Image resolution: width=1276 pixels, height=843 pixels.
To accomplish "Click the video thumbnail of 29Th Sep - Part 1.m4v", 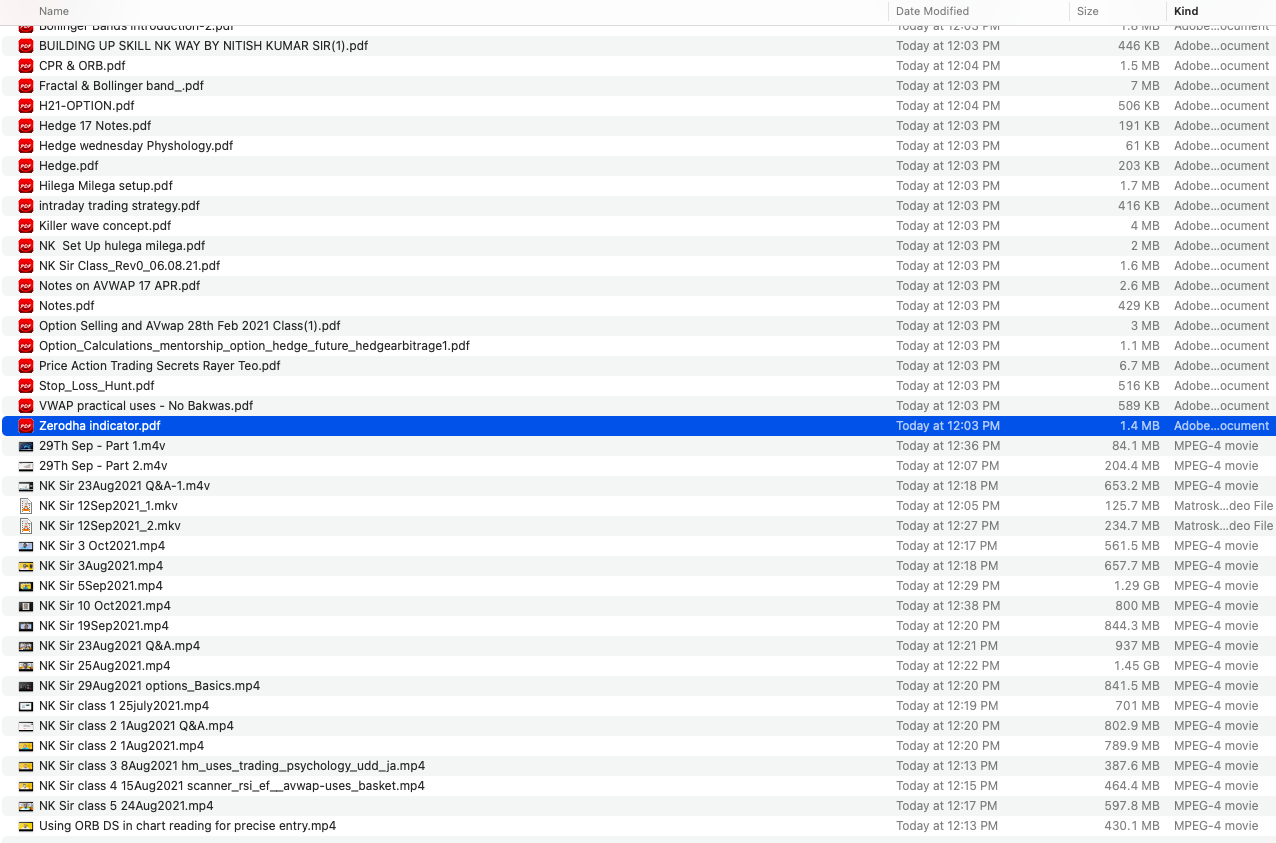I will [x=26, y=446].
